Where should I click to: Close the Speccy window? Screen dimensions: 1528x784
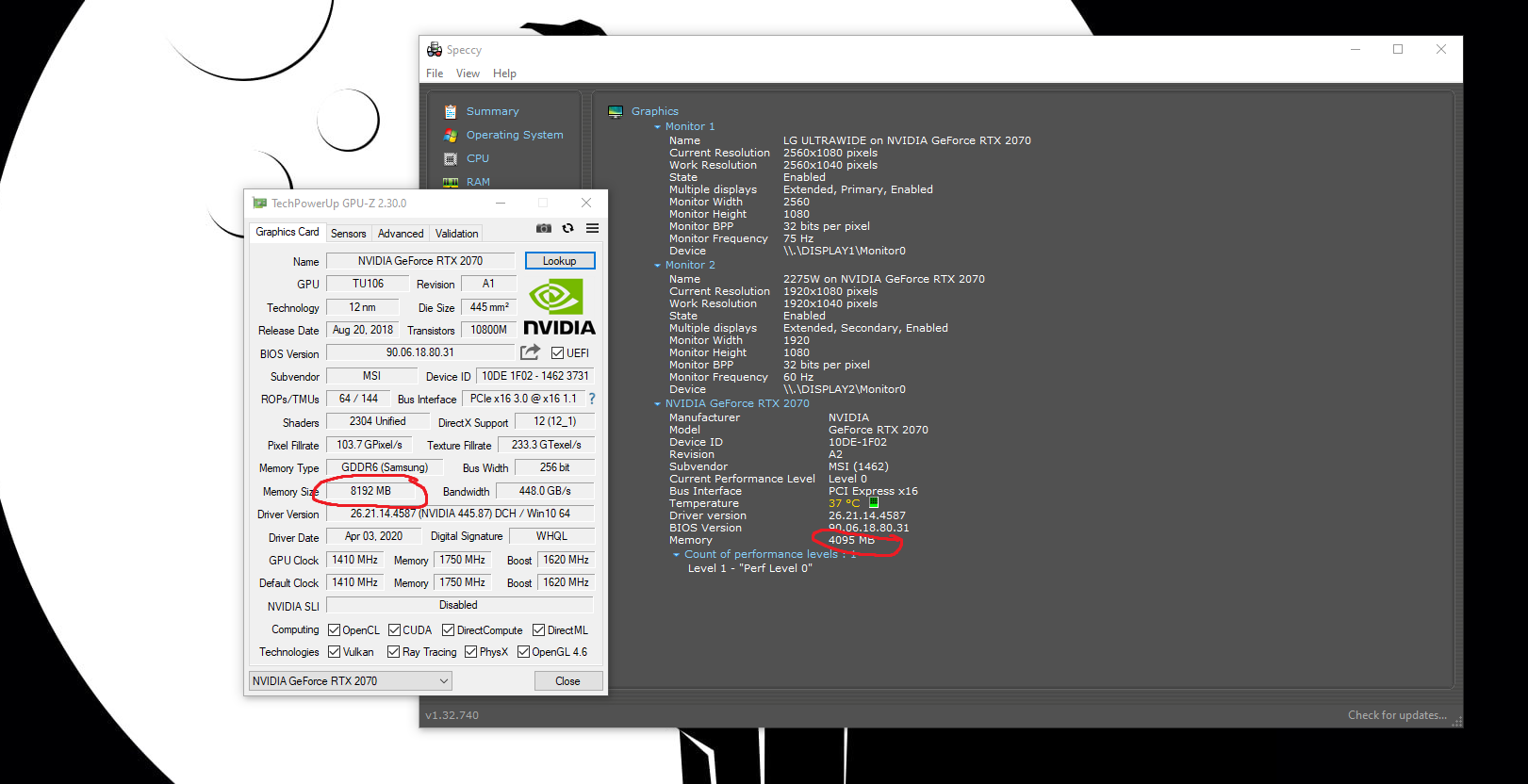1441,49
